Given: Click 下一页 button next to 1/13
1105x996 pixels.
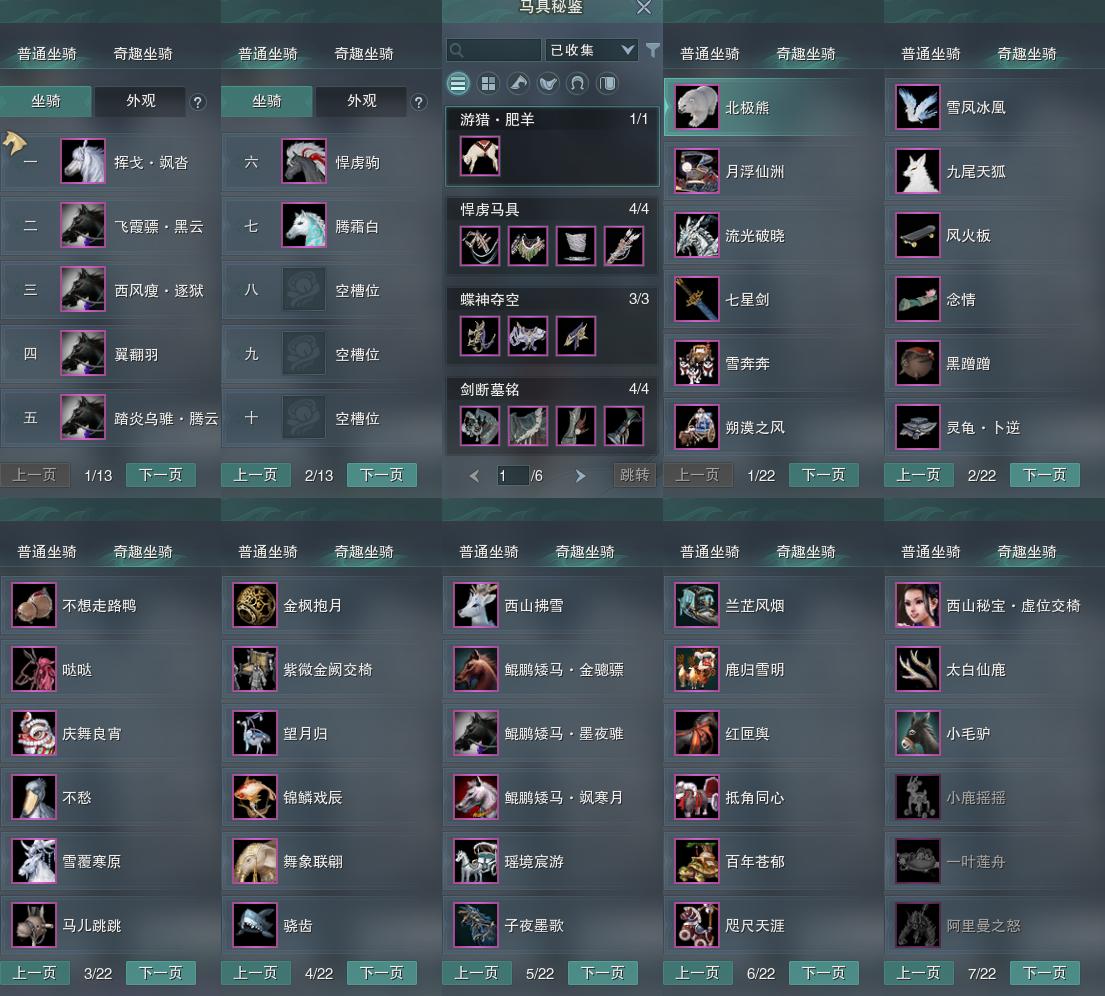Looking at the screenshot, I should click(161, 475).
